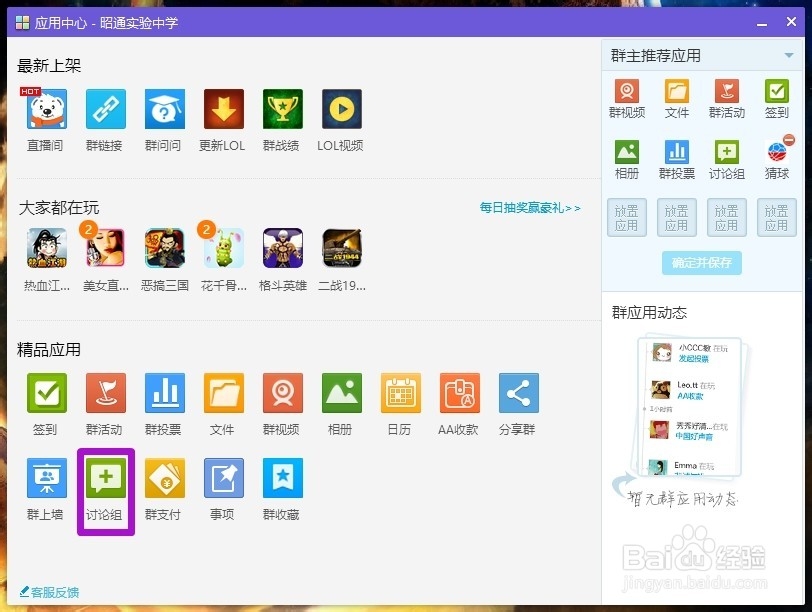
Task: Open the 群投票 voting app
Action: [x=164, y=394]
